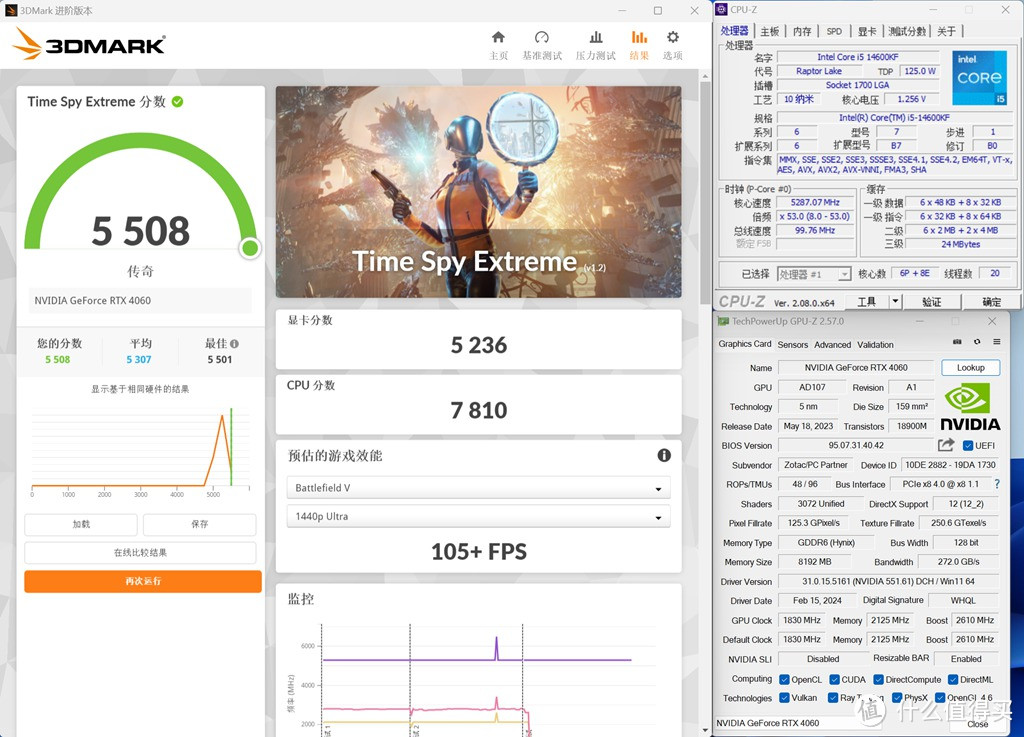The height and width of the screenshot is (737, 1024).
Task: Click the CPU-Z 工具 button
Action: pyautogui.click(x=867, y=302)
